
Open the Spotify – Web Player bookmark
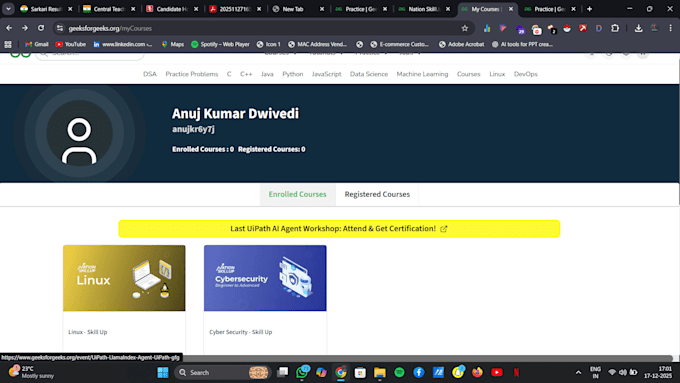[x=220, y=44]
